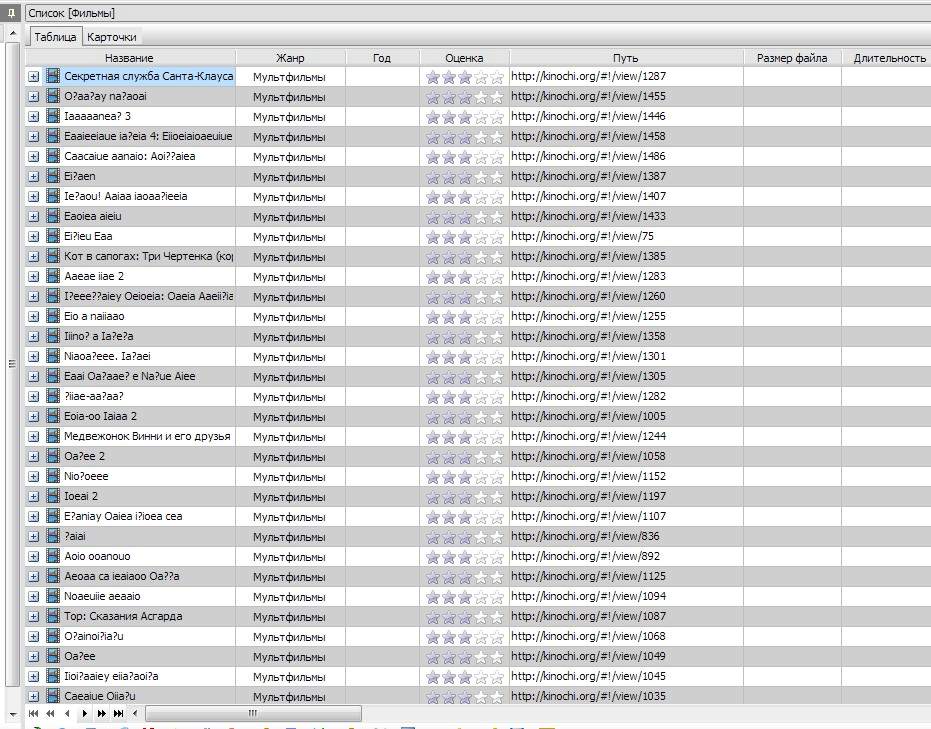931x729 pixels.
Task: Sort by the Жанр column header
Action: pyautogui.click(x=290, y=58)
